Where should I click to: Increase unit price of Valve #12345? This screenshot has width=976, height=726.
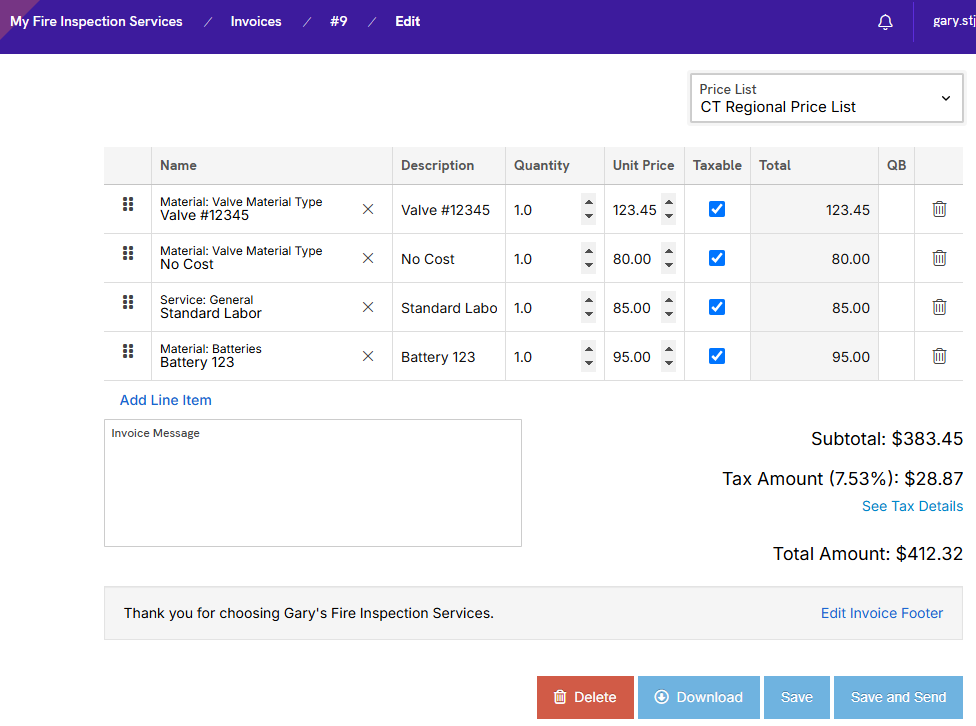click(x=669, y=202)
